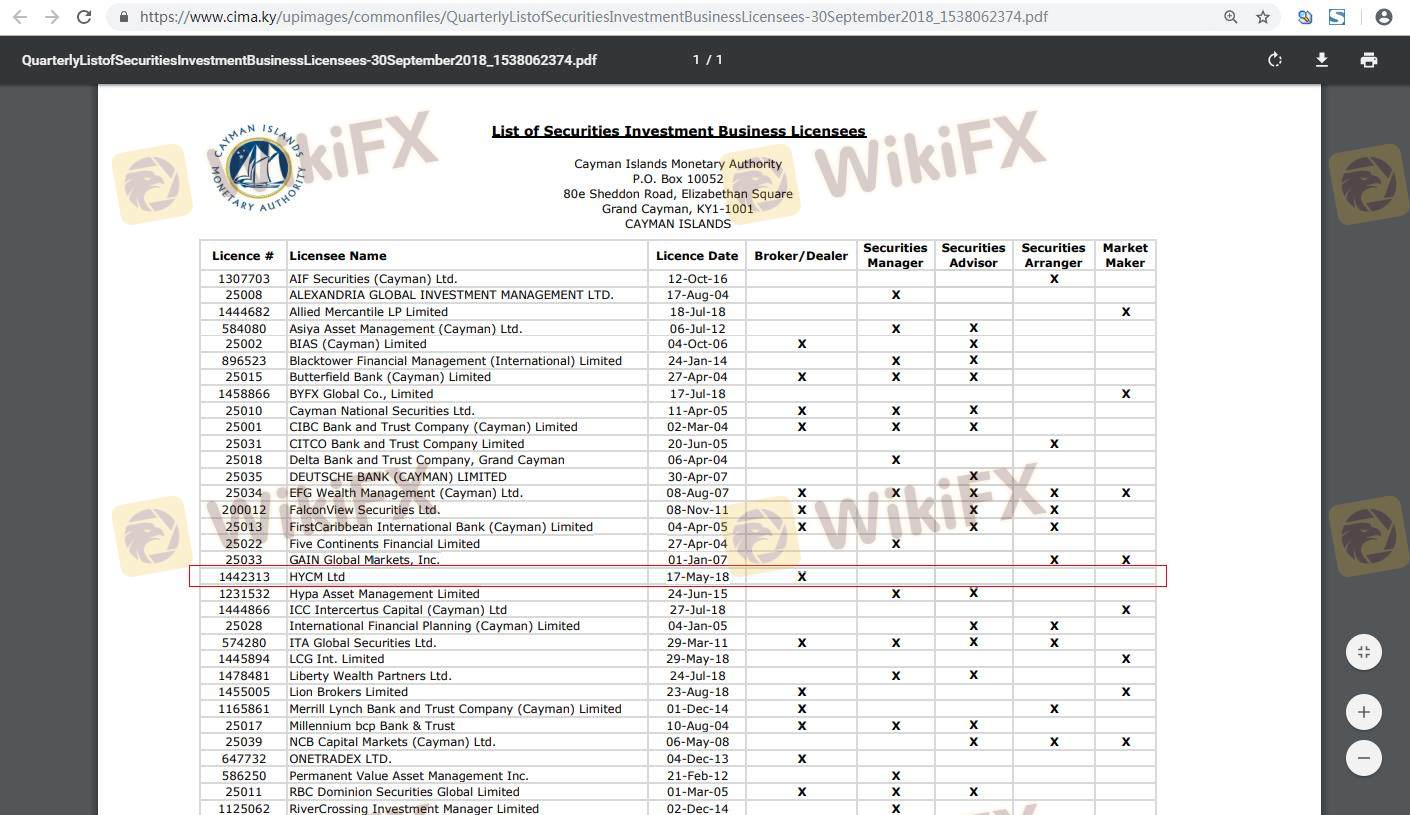The image size is (1410, 815).
Task: Click the Licensee Name column header
Action: (x=338, y=256)
